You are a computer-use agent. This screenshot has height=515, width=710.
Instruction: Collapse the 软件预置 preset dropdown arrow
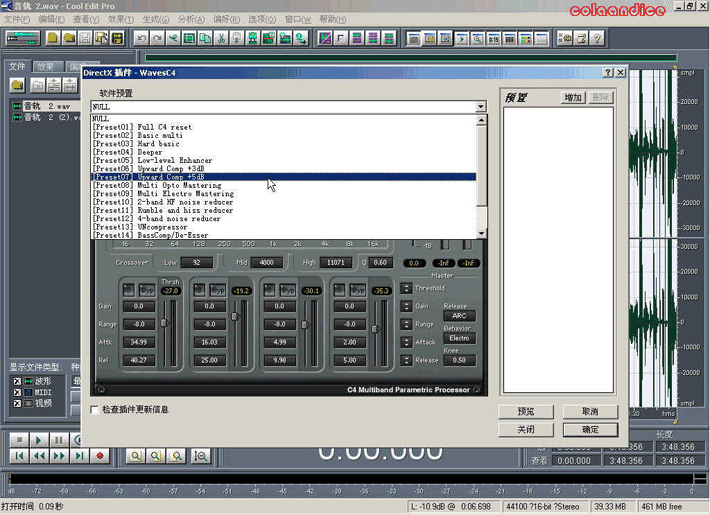[x=481, y=107]
